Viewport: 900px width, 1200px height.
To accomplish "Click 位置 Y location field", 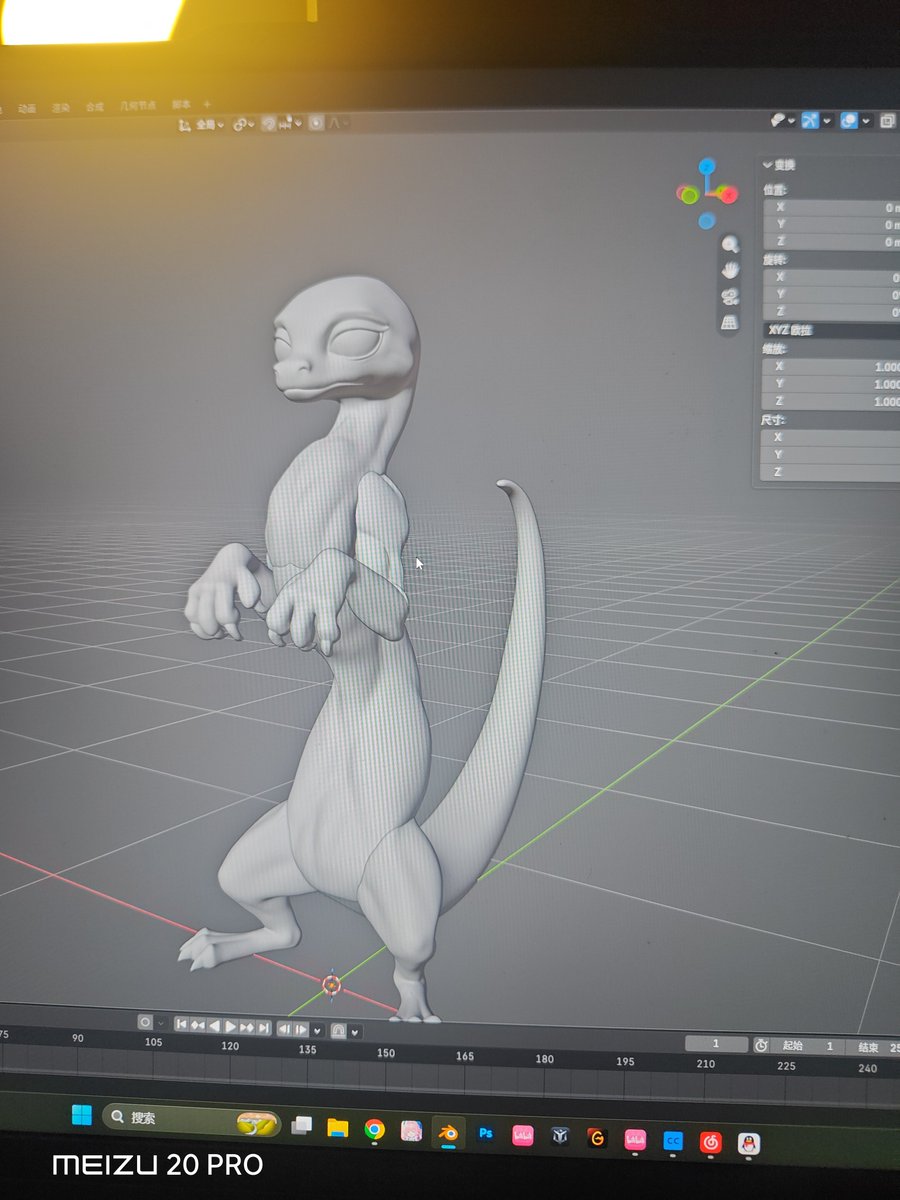I will [832, 224].
